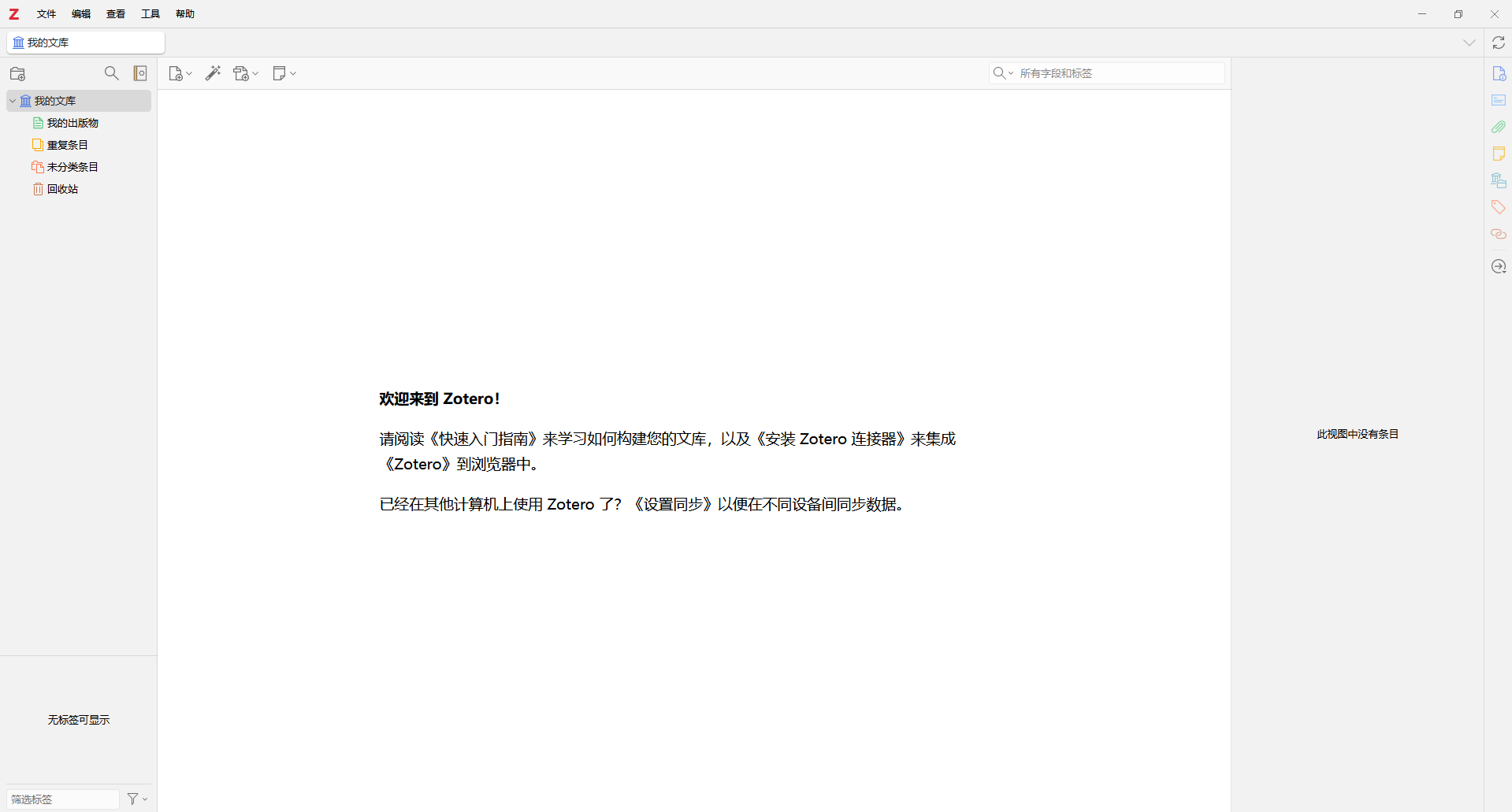Open the Libraries and Collections side icon
Screen dimensions: 1512x812
pyautogui.click(x=1499, y=180)
